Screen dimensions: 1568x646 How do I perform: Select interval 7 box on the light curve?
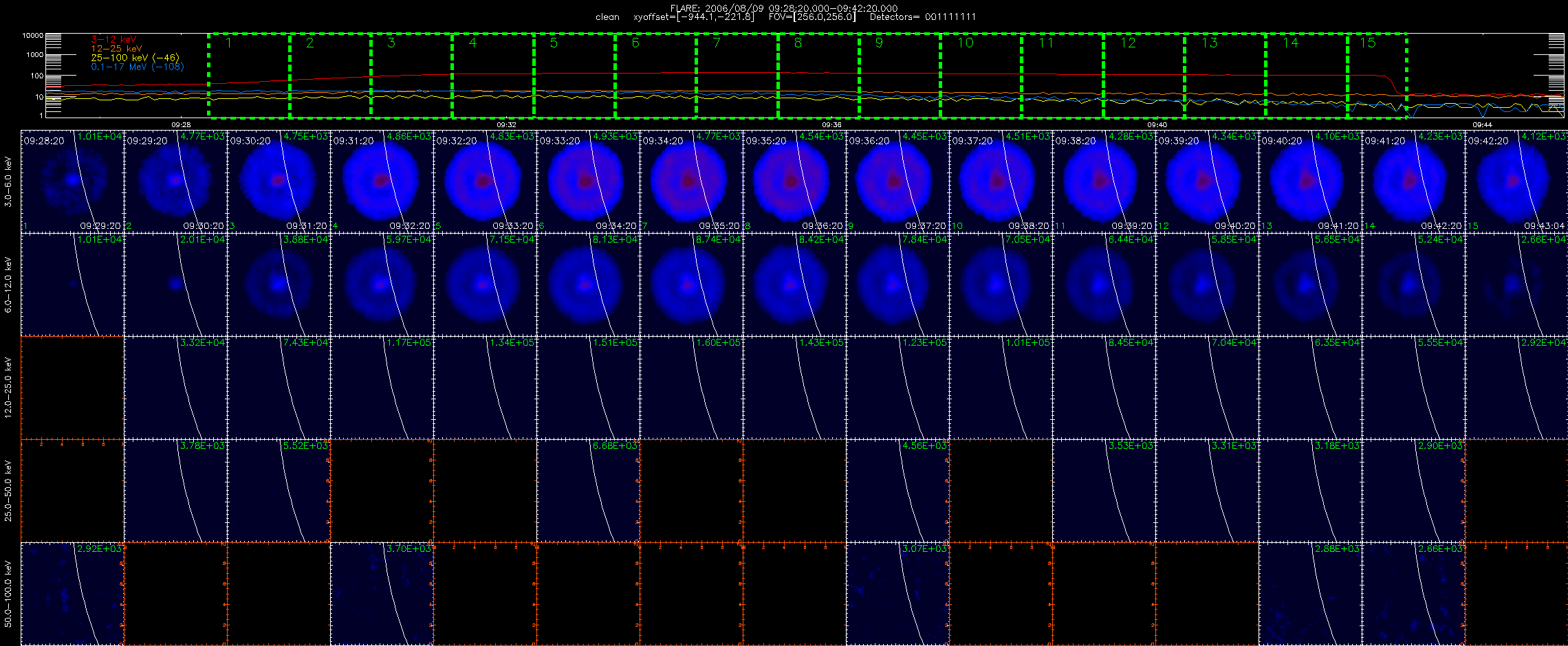point(737,76)
